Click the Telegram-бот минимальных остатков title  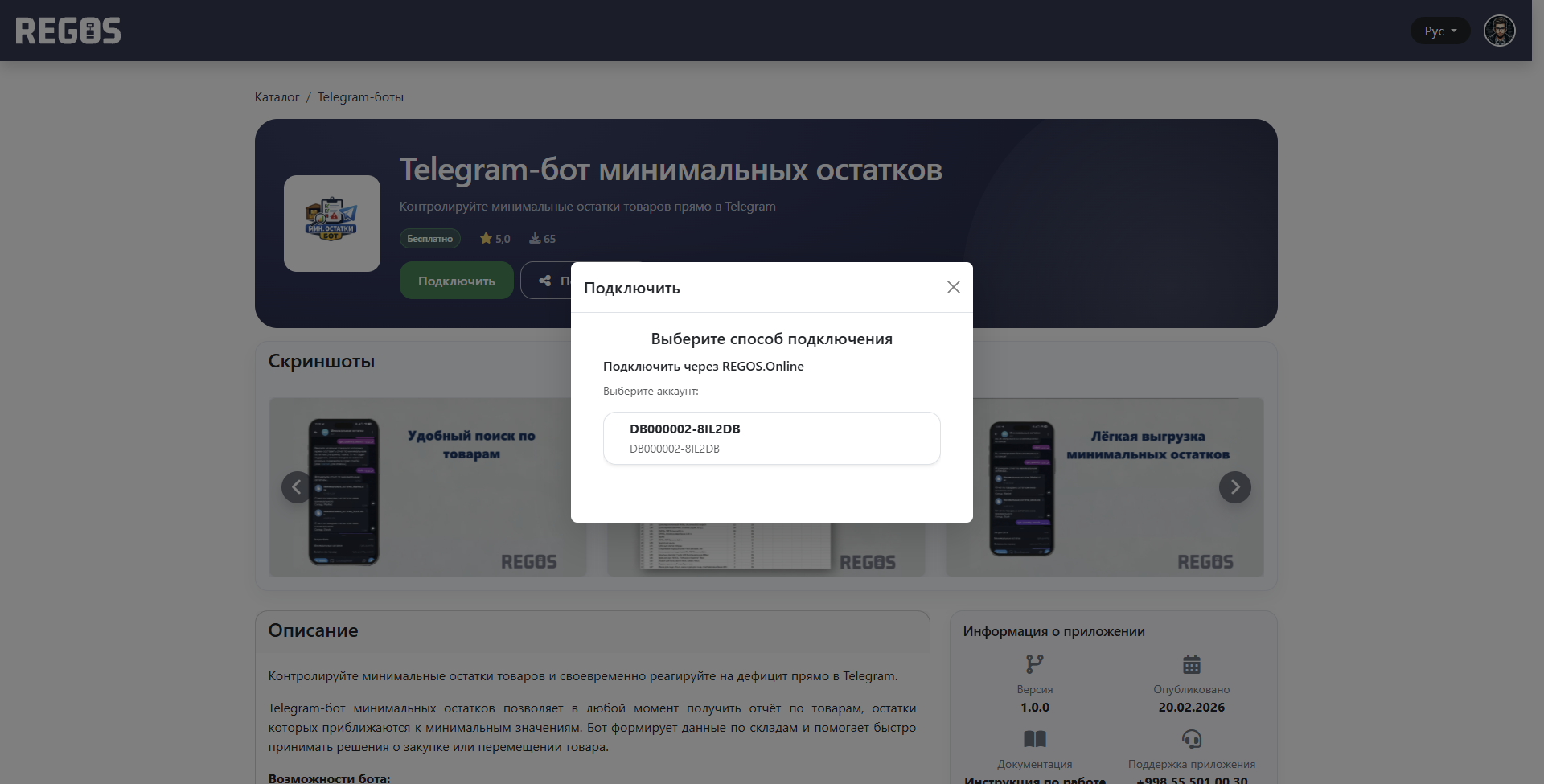pos(670,170)
